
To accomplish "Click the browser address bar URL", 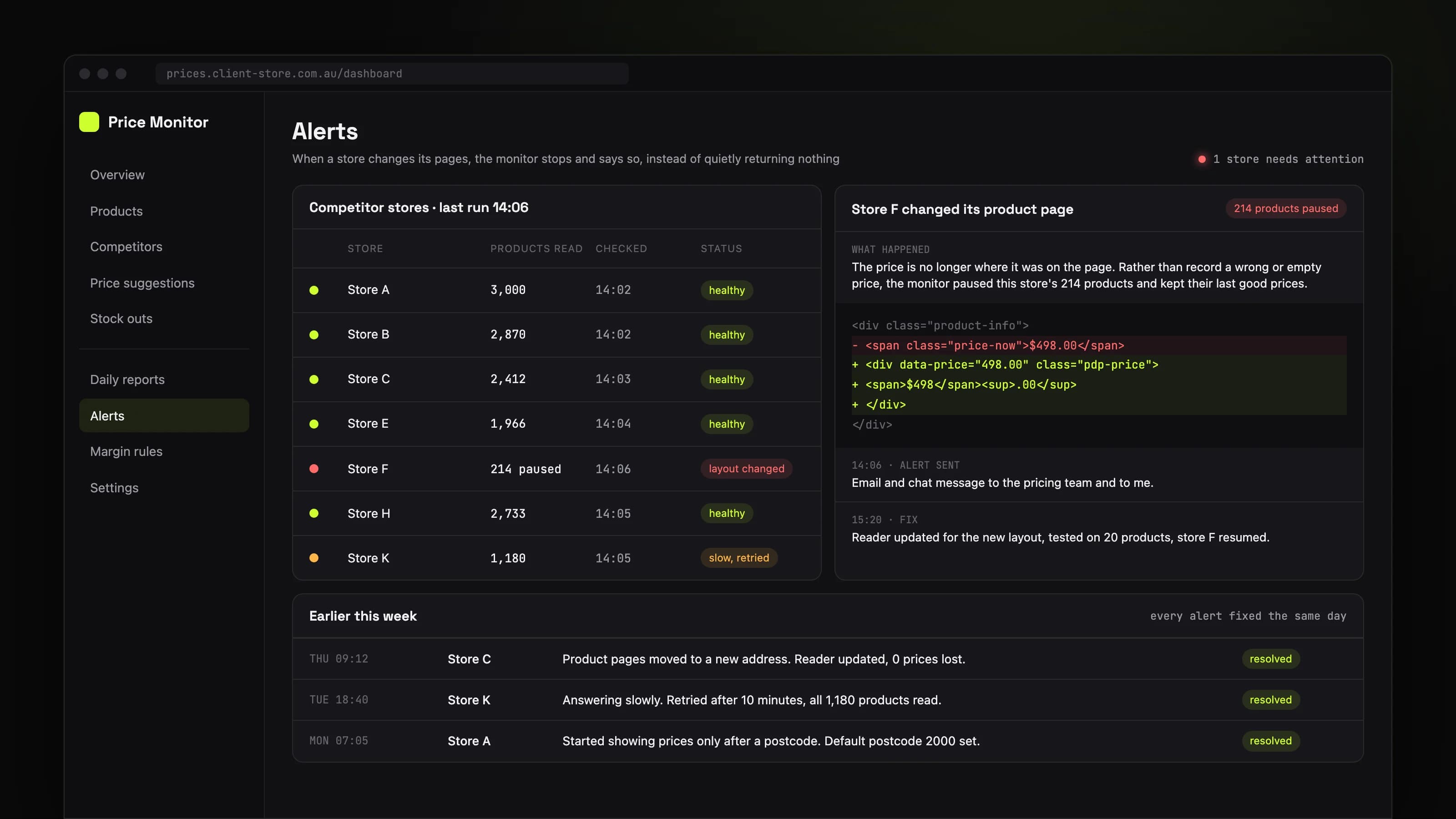I will pos(392,73).
